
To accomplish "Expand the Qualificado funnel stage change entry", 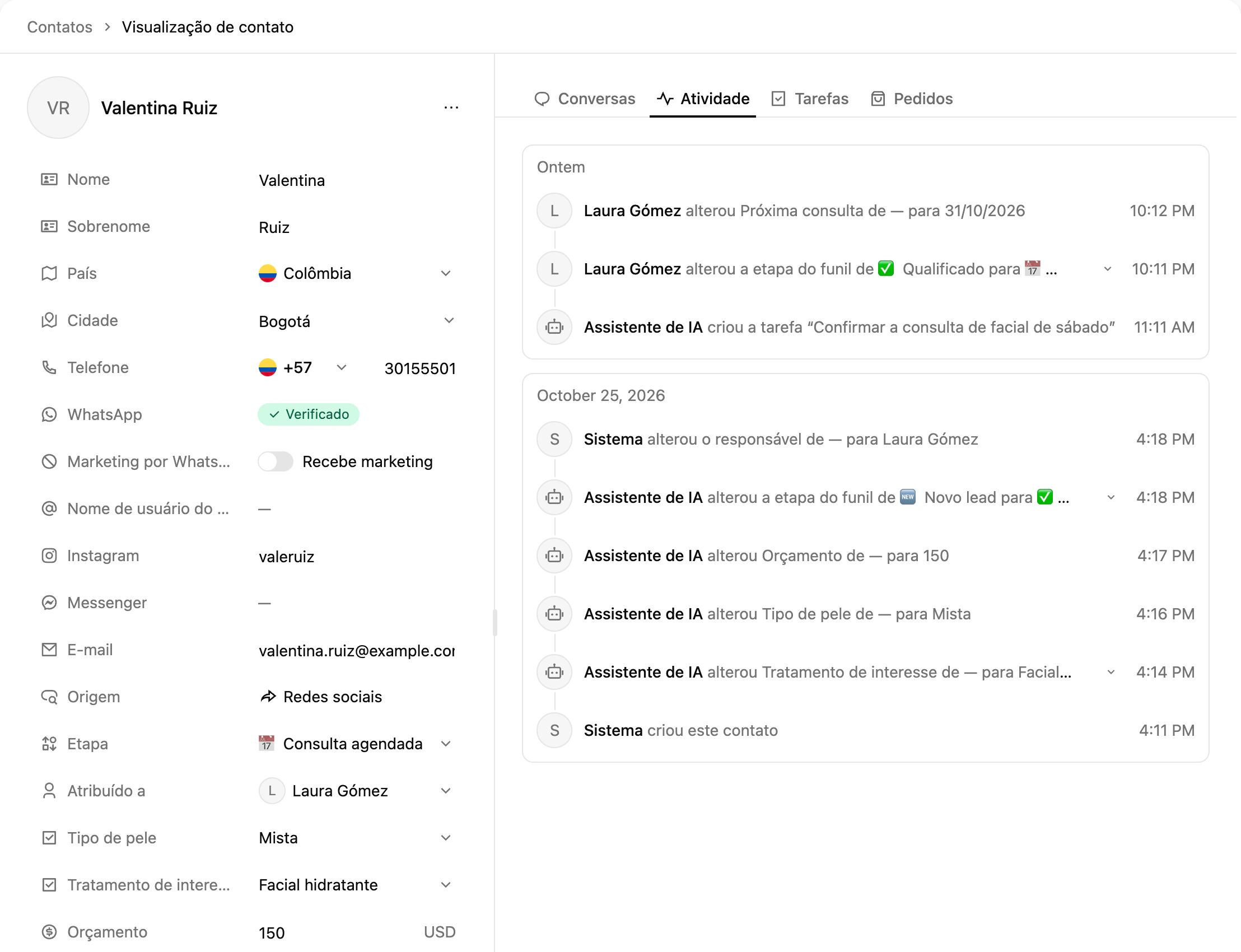I will pos(1107,269).
